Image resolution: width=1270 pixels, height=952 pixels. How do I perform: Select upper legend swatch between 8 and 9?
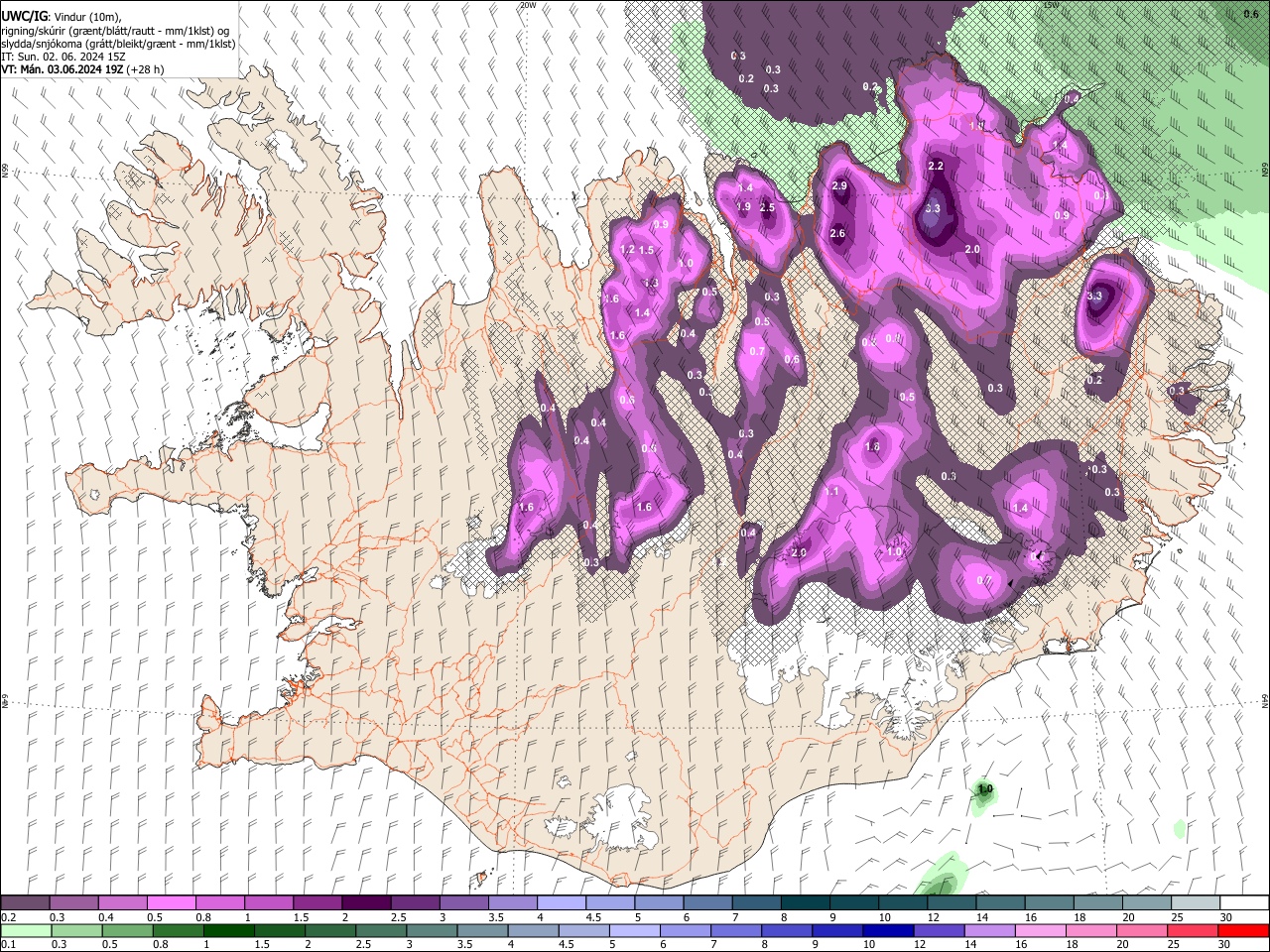click(x=806, y=902)
